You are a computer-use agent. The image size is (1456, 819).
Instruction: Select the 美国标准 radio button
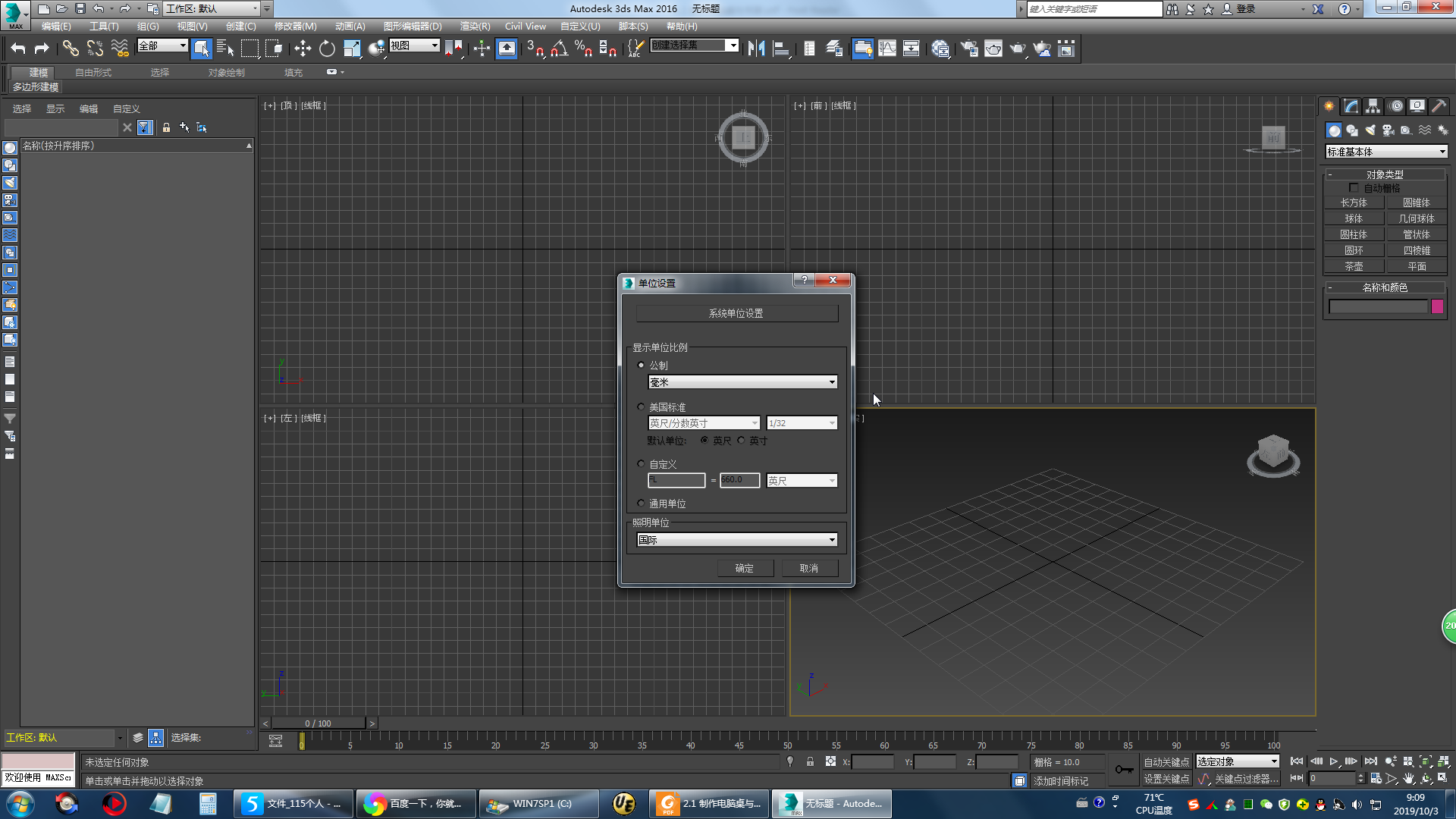coord(642,407)
